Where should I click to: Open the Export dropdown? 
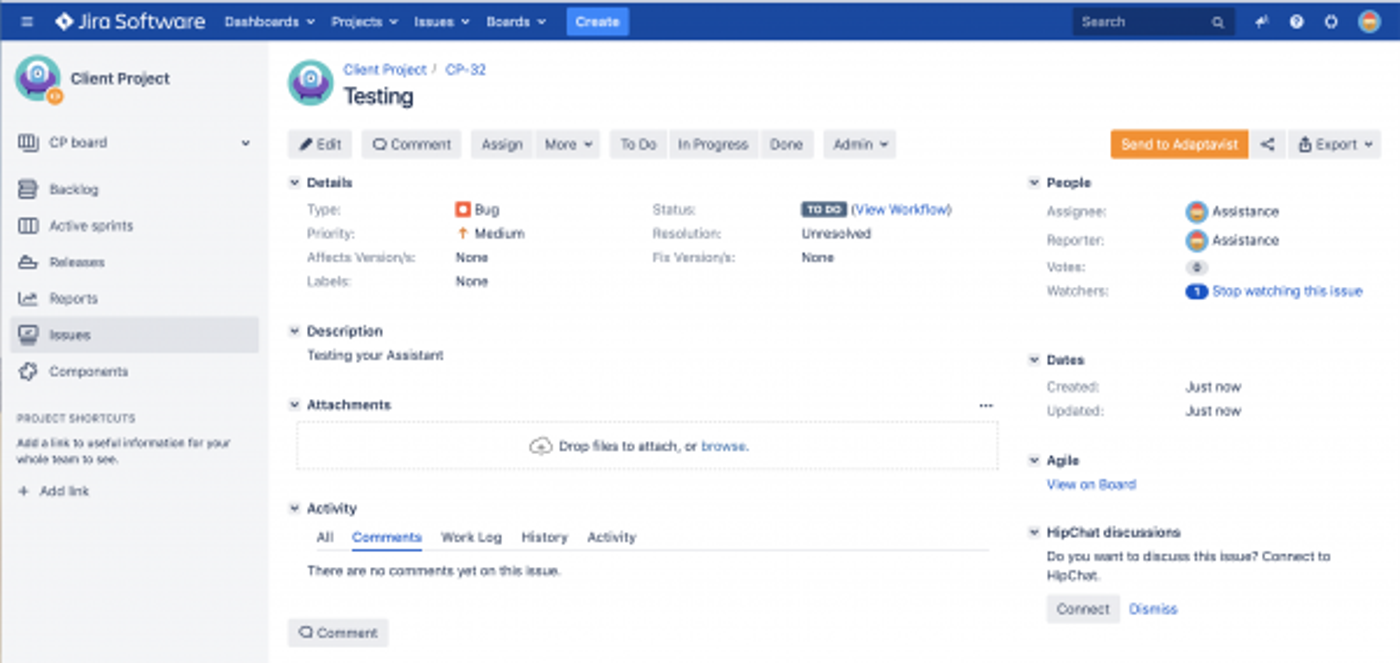[1334, 144]
